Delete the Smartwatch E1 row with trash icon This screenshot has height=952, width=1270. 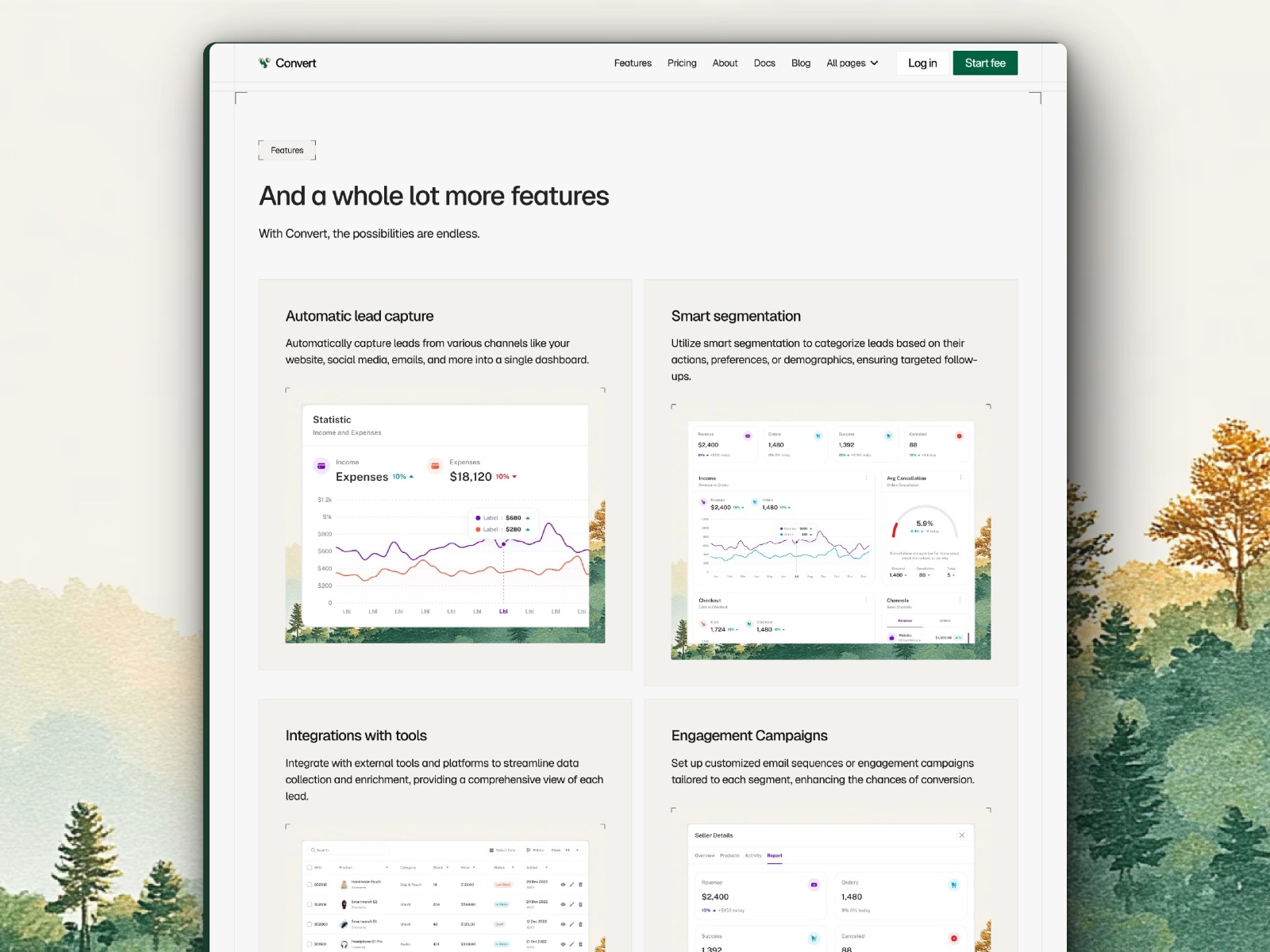(x=580, y=923)
